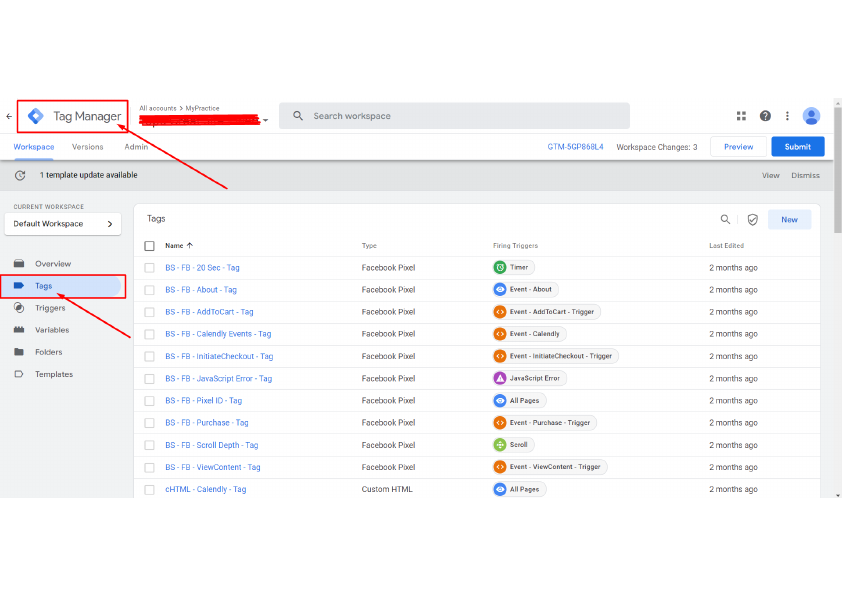Image resolution: width=842 pixels, height=595 pixels.
Task: Check the BS - FB - JavaScript Error row
Action: 149,379
